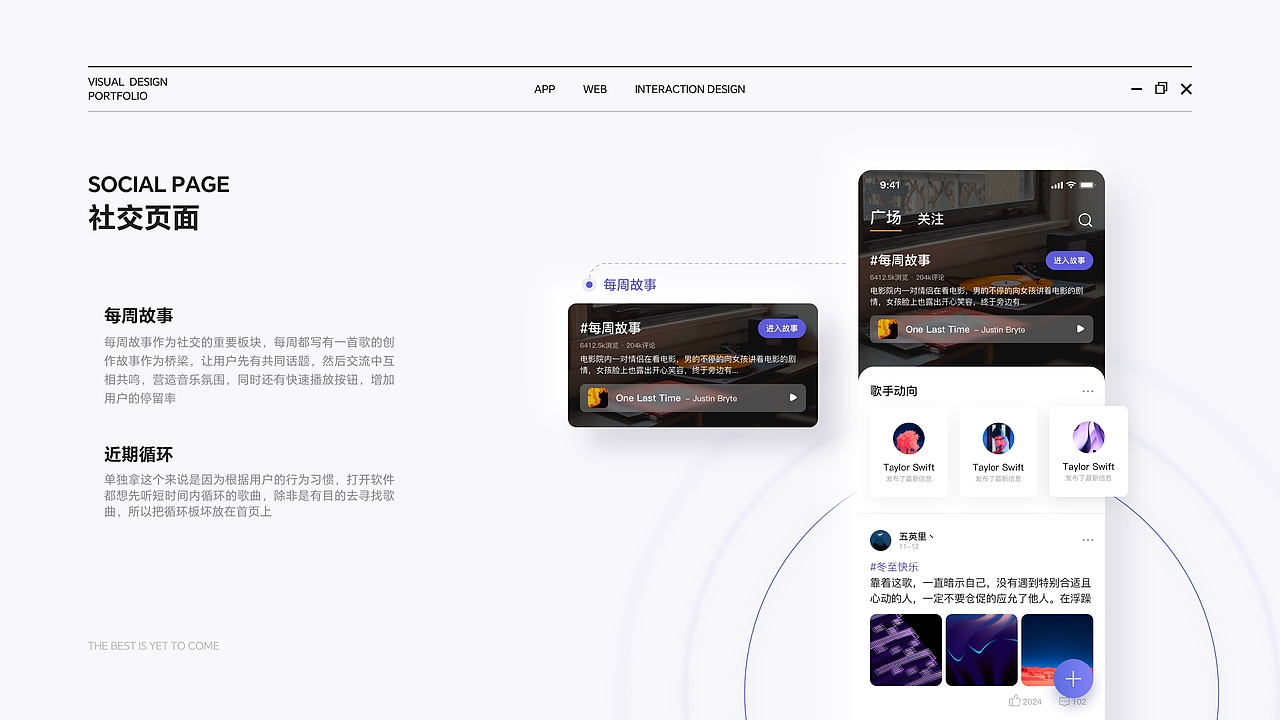Click the 五英里 user avatar
Screen dimensions: 1280x720
coord(881,540)
